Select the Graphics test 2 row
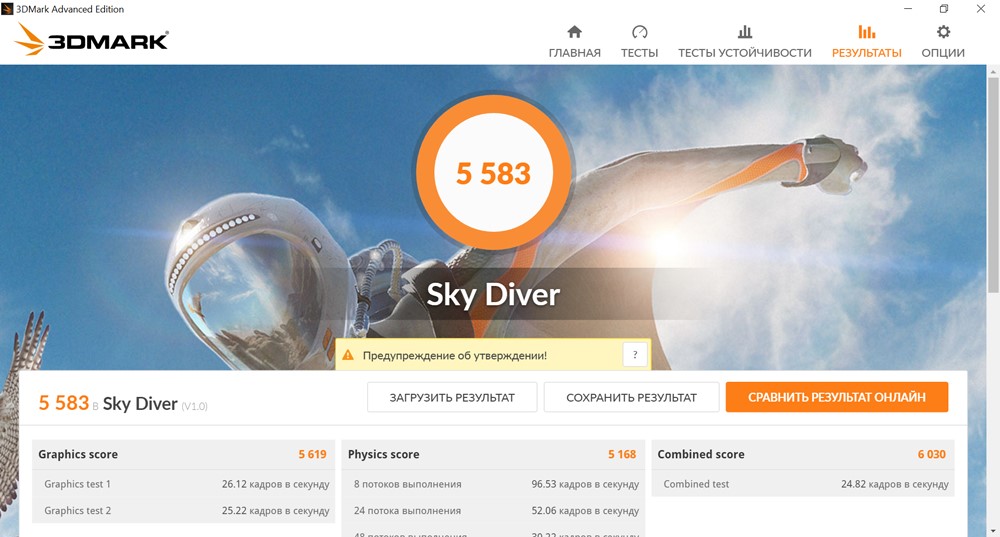This screenshot has height=537, width=1000. 183,510
